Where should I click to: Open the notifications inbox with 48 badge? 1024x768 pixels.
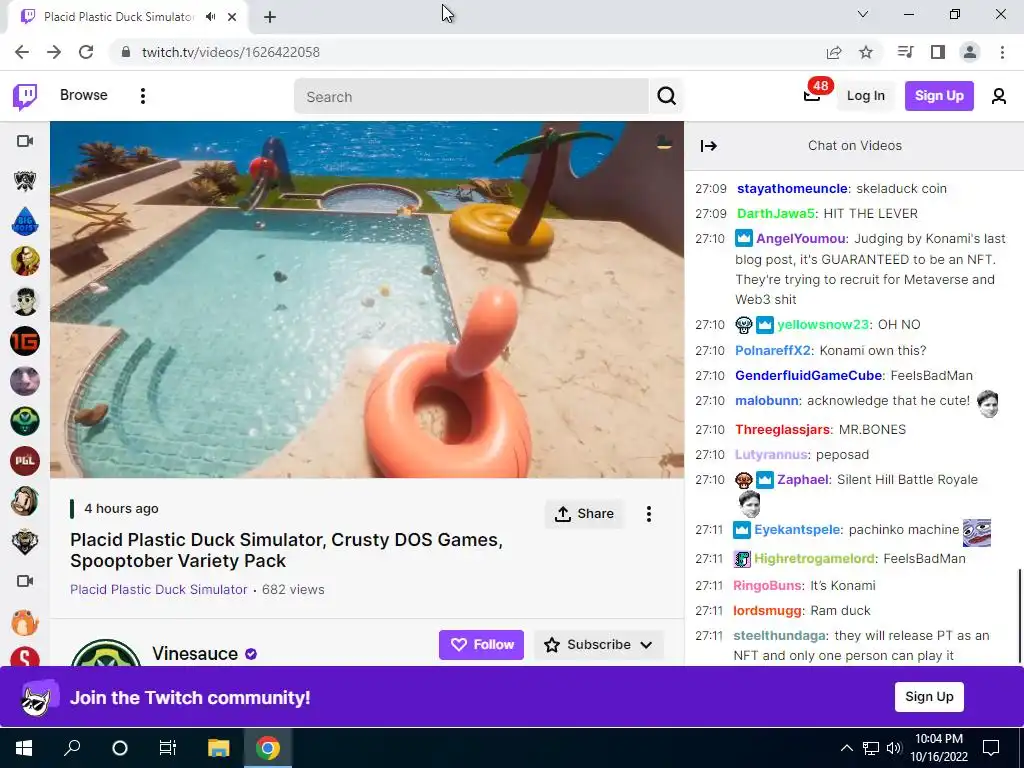click(812, 95)
